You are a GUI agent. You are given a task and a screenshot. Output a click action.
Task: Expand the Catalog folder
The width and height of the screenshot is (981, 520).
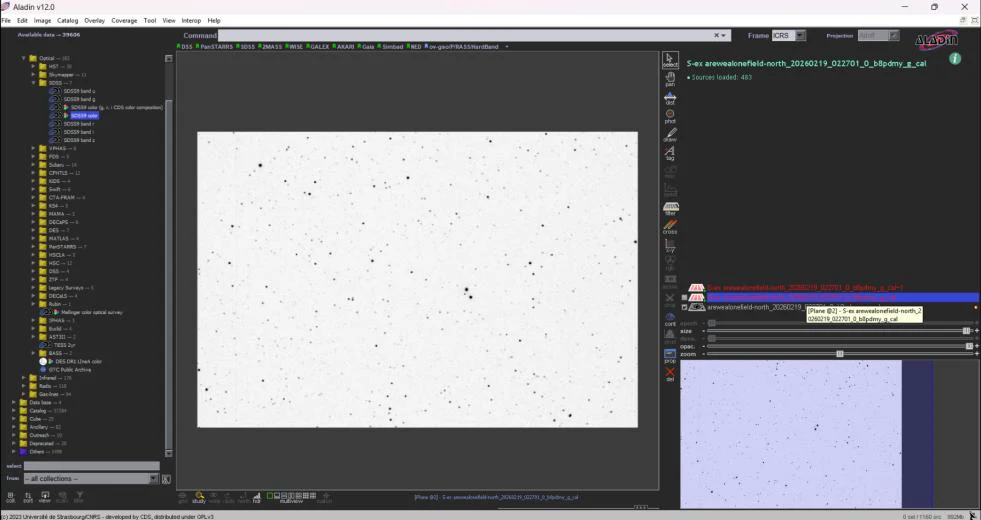click(14, 410)
